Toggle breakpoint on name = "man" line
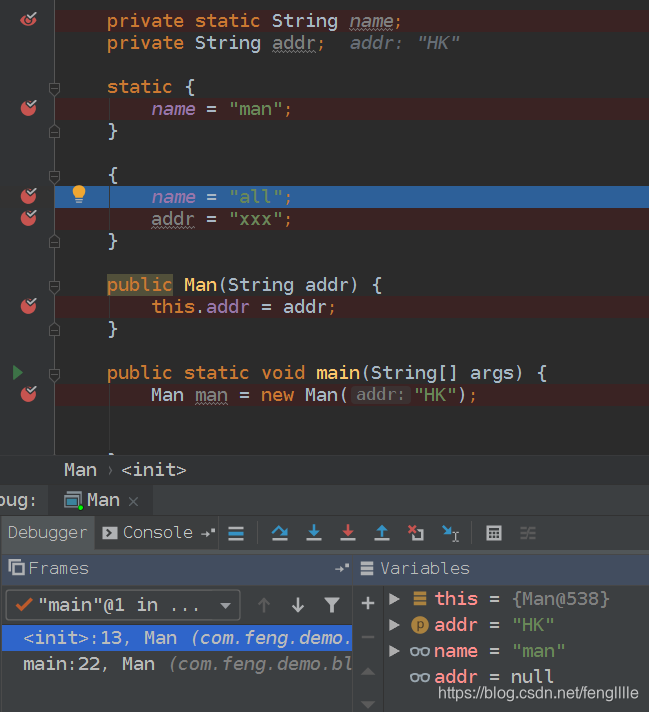 click(x=29, y=108)
